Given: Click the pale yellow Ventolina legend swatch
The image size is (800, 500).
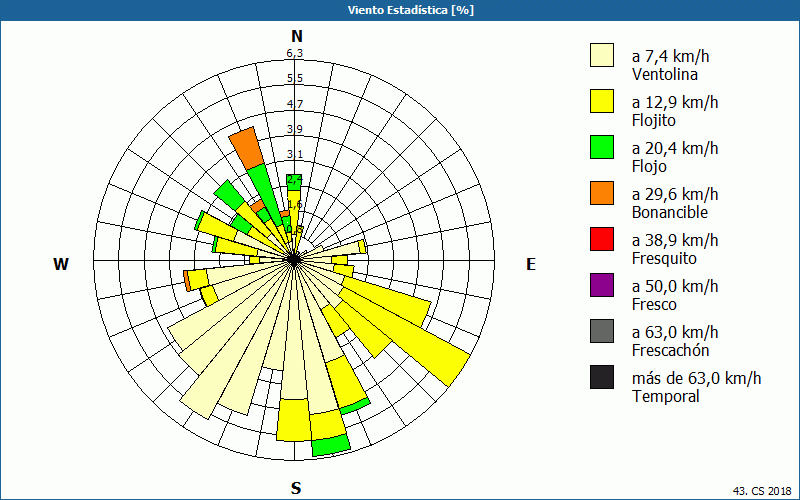Looking at the screenshot, I should (602, 55).
